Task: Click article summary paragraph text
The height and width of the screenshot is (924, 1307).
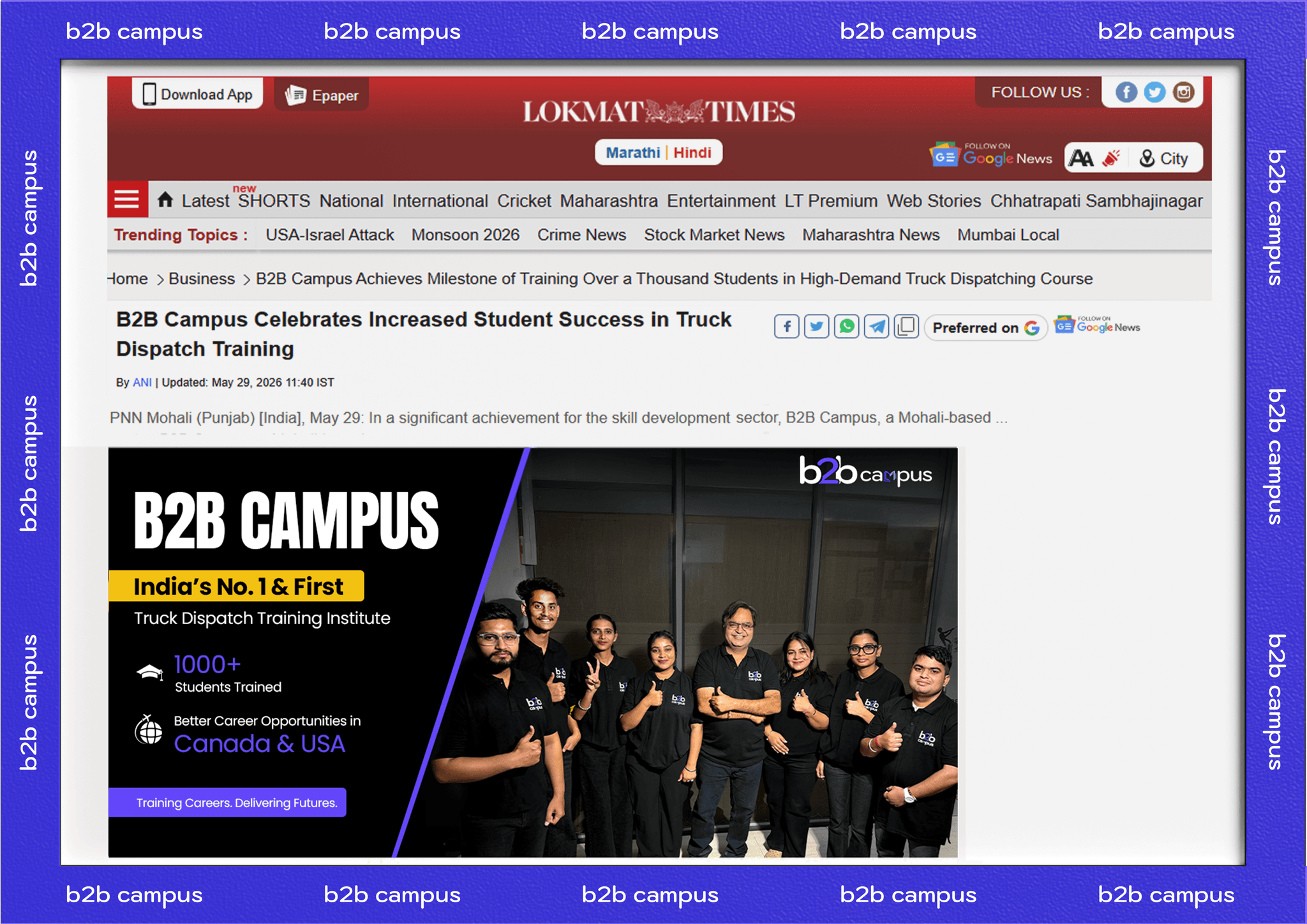Action: [x=558, y=418]
